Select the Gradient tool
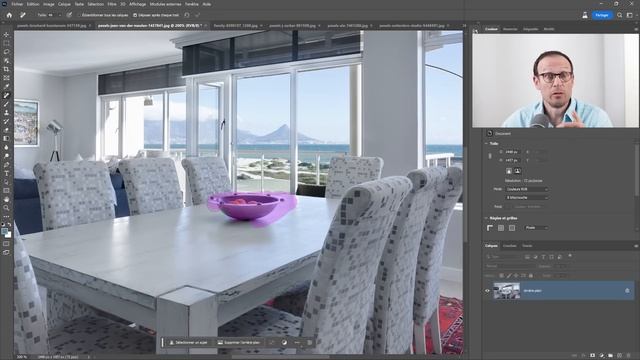The width and height of the screenshot is (640, 360). click(6, 138)
